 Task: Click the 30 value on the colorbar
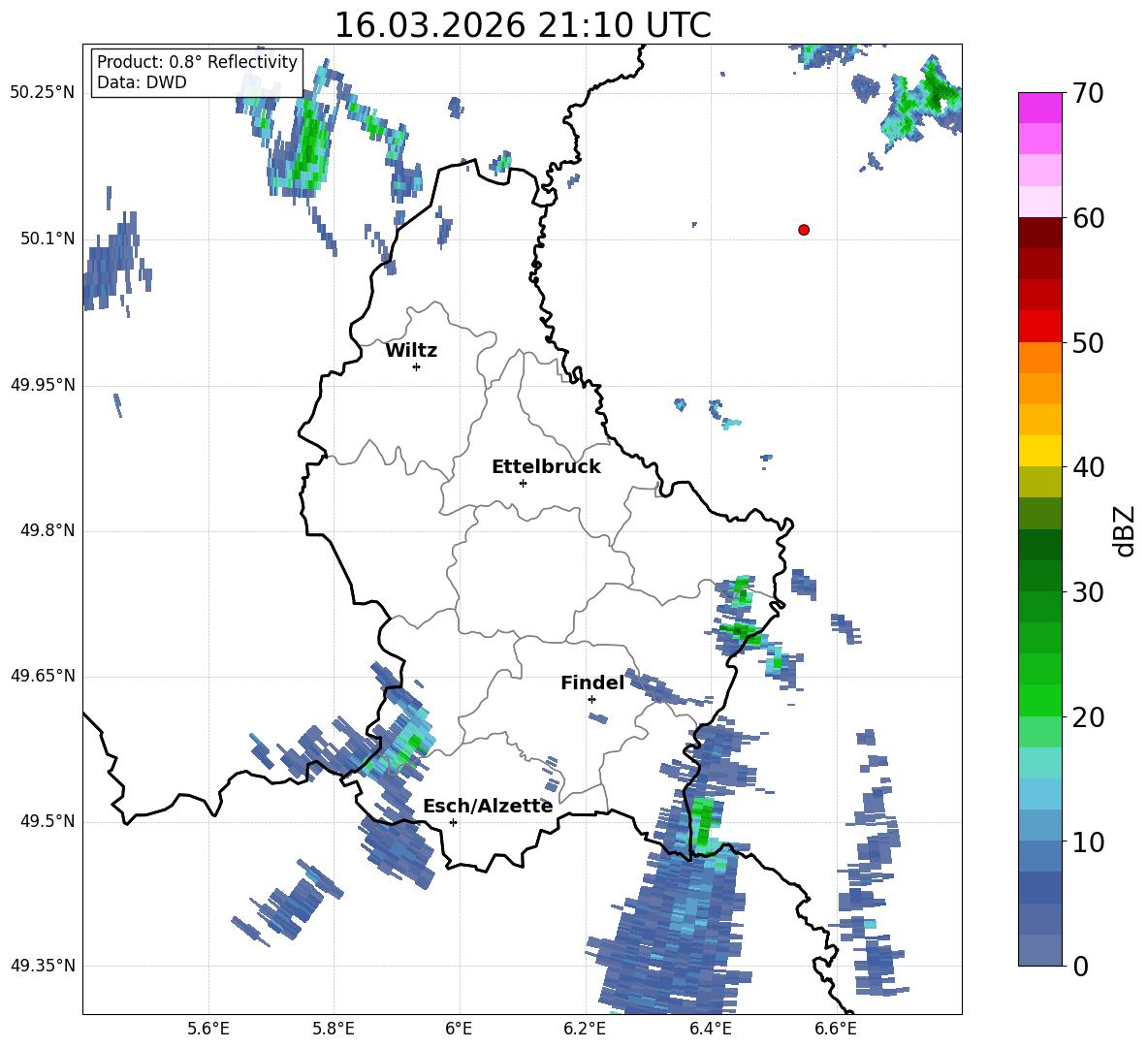(x=1089, y=592)
